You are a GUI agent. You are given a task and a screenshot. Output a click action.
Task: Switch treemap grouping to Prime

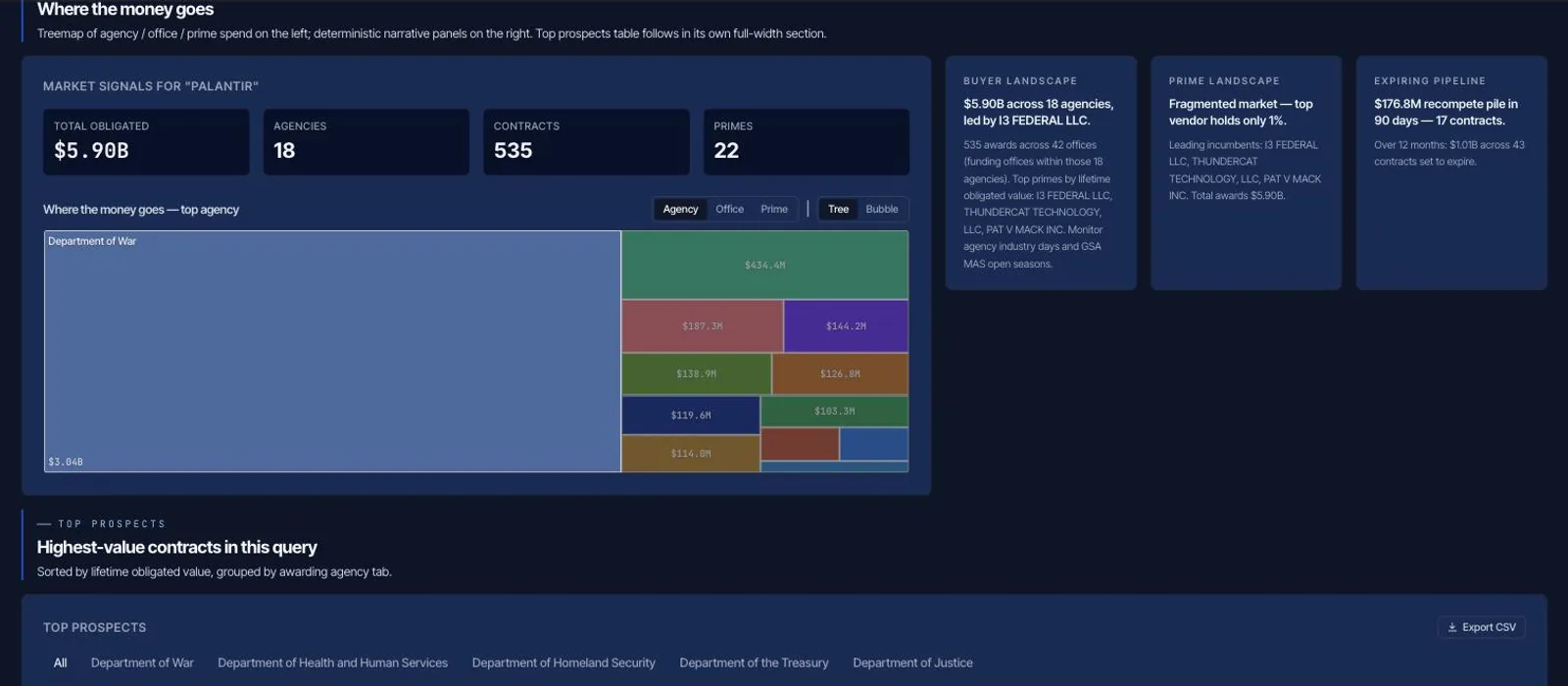coord(774,209)
